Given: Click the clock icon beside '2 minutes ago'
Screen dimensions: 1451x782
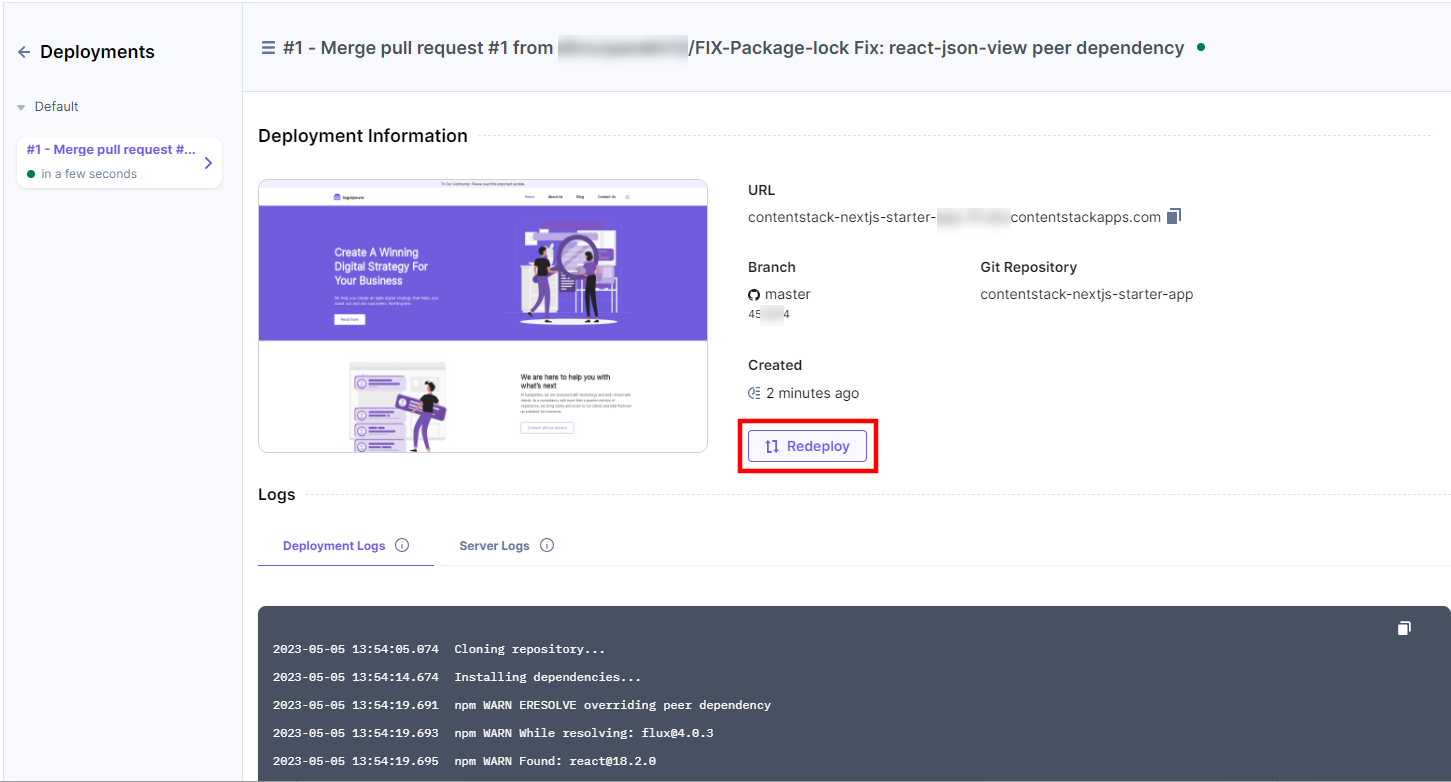Looking at the screenshot, I should click(755, 393).
